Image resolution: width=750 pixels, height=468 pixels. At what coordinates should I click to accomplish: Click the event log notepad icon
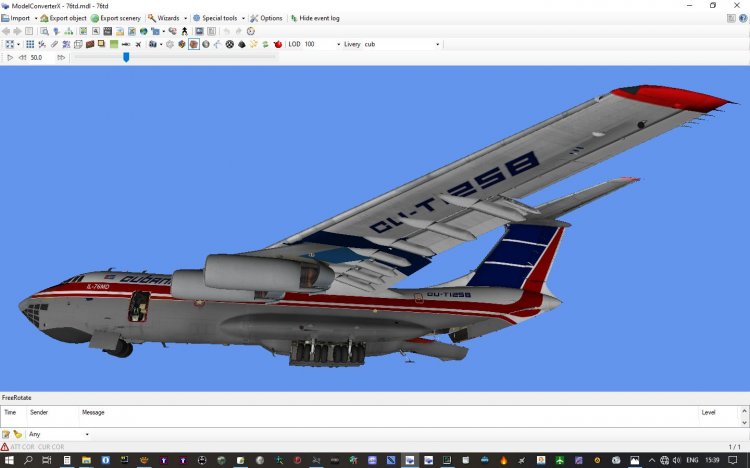pyautogui.click(x=6, y=434)
